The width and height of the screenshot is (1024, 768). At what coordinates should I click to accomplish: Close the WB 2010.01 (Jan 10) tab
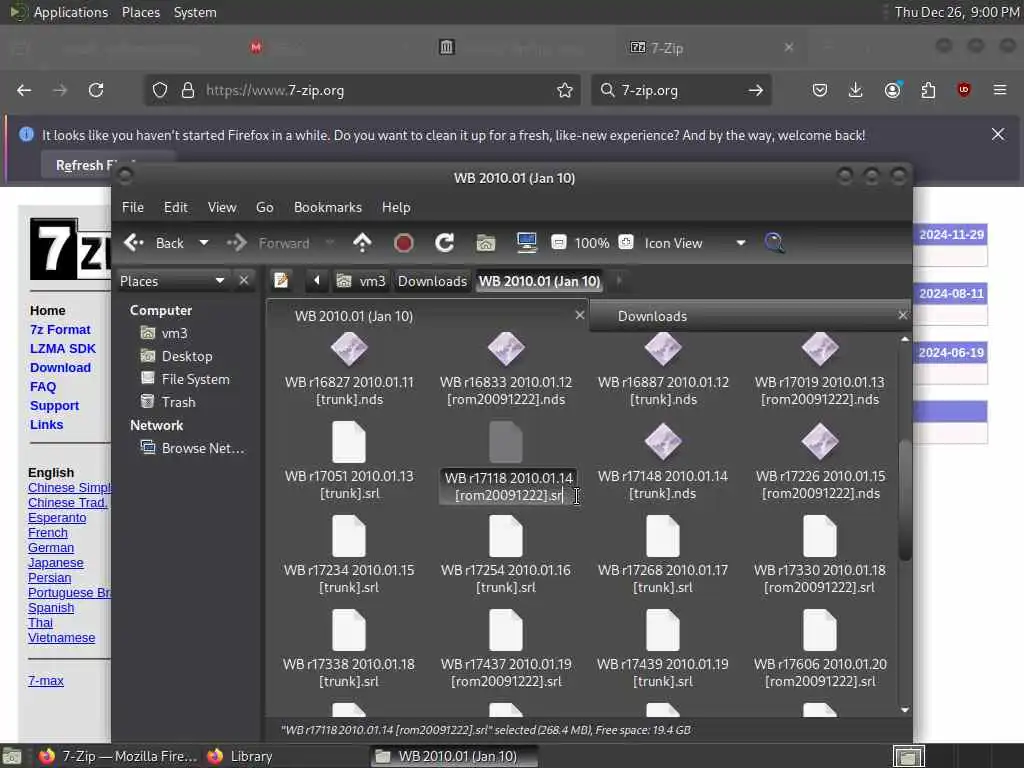click(x=579, y=315)
